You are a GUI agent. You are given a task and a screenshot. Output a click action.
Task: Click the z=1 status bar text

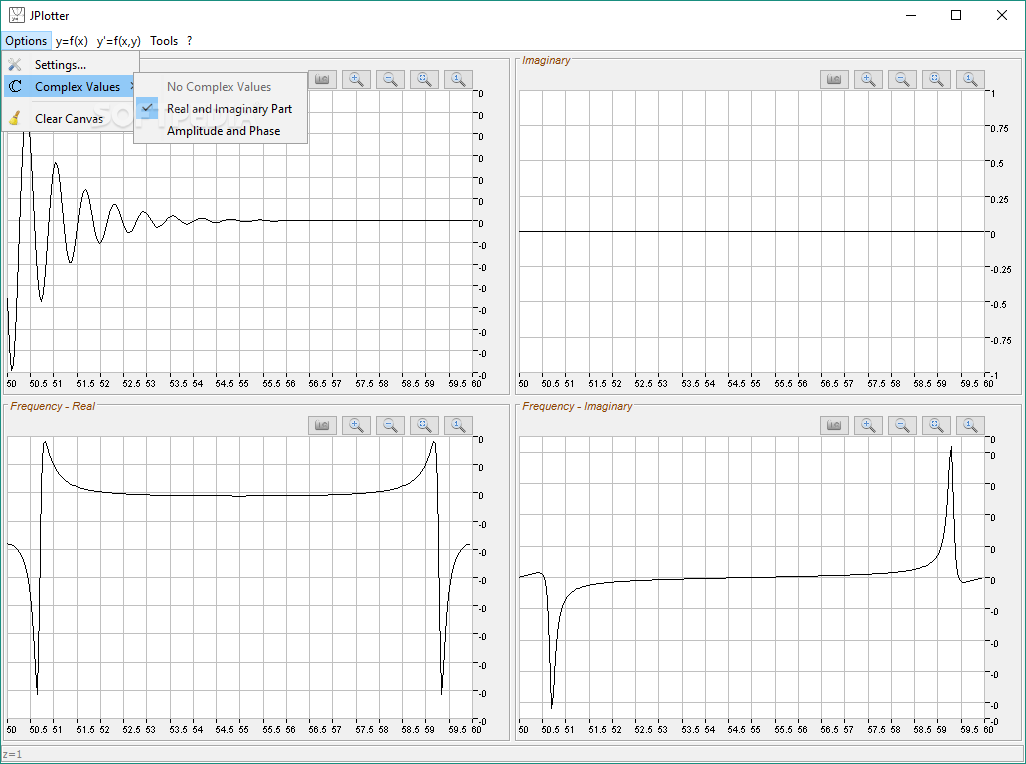[x=12, y=754]
